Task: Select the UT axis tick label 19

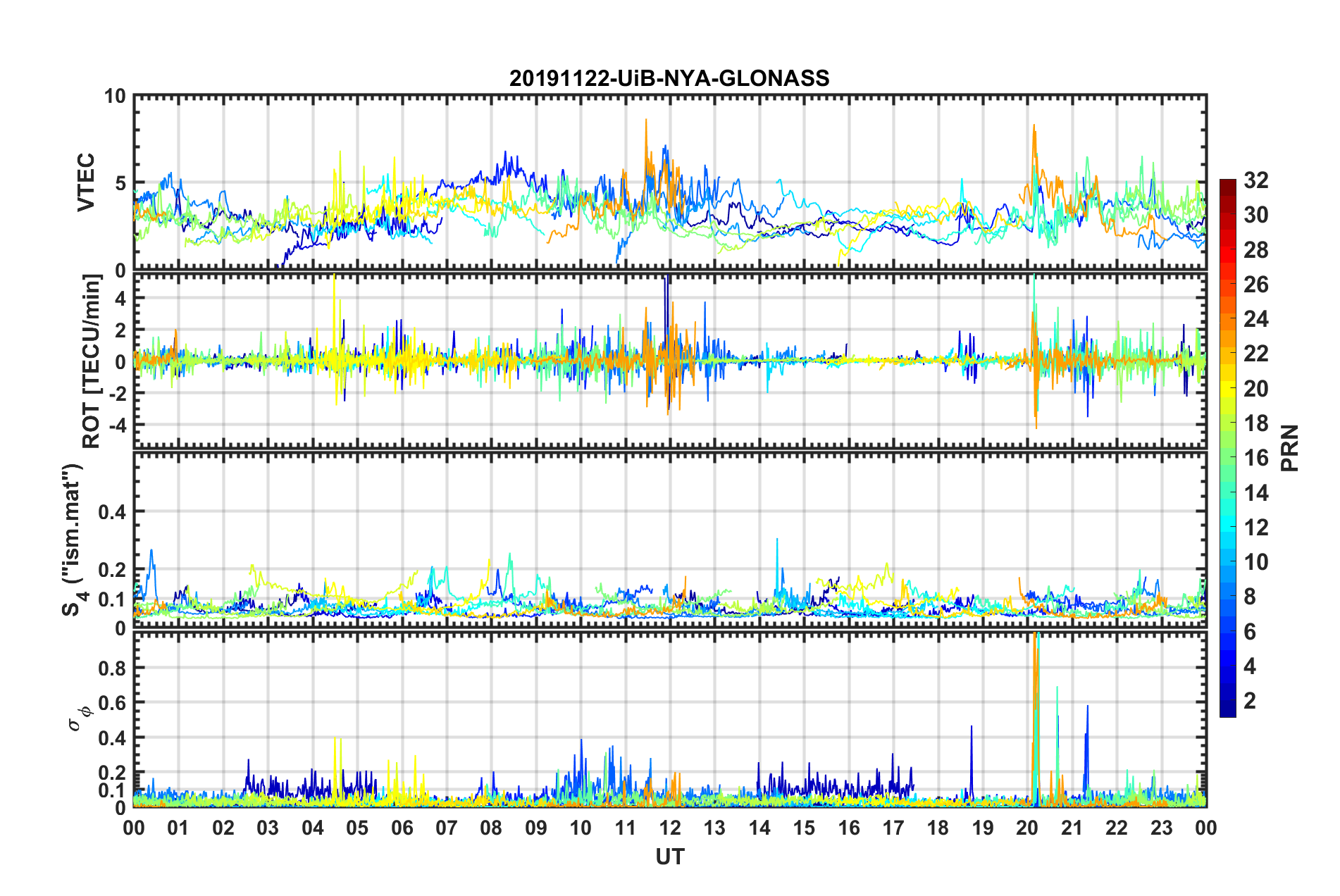Action: click(x=983, y=828)
